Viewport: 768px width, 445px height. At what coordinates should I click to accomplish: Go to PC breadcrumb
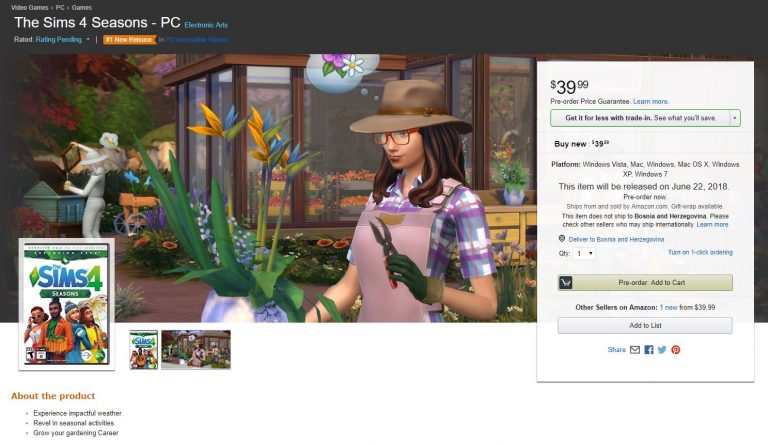(x=60, y=7)
